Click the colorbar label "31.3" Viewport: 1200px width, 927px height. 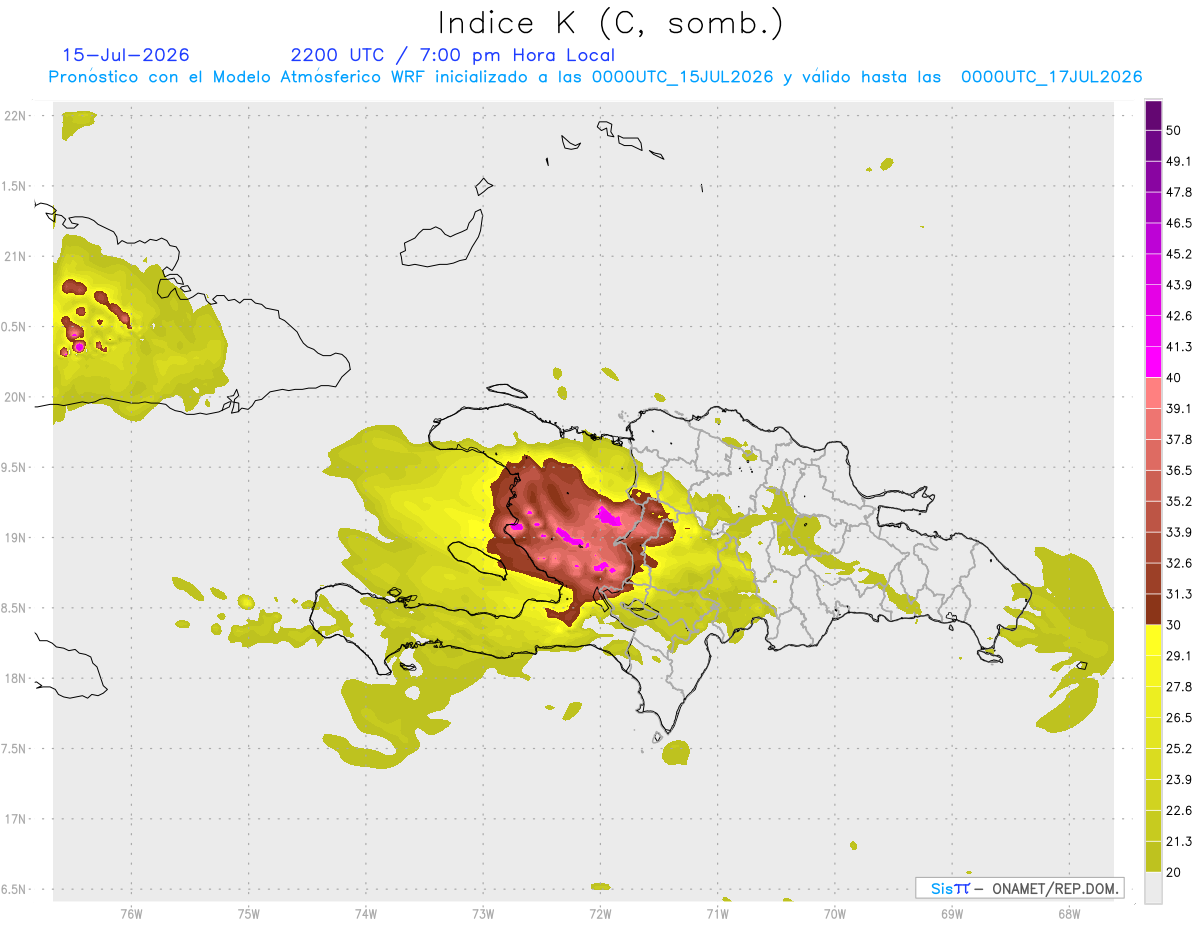pyautogui.click(x=1179, y=594)
